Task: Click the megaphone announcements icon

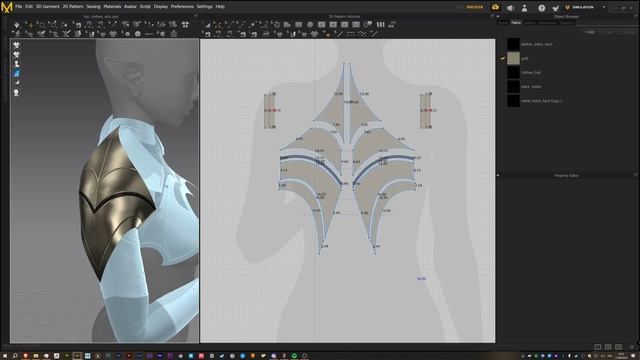Action: (510, 8)
